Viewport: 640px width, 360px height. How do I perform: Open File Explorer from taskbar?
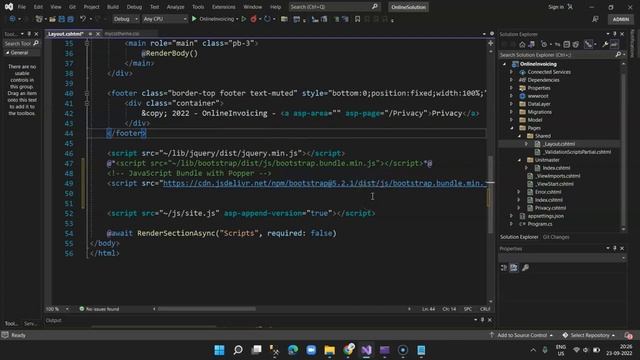(x=329, y=350)
